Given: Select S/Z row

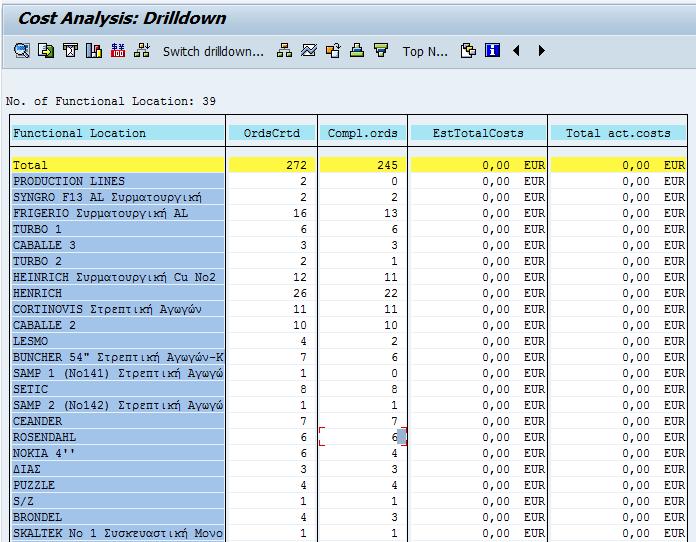Looking at the screenshot, I should coord(118,501).
